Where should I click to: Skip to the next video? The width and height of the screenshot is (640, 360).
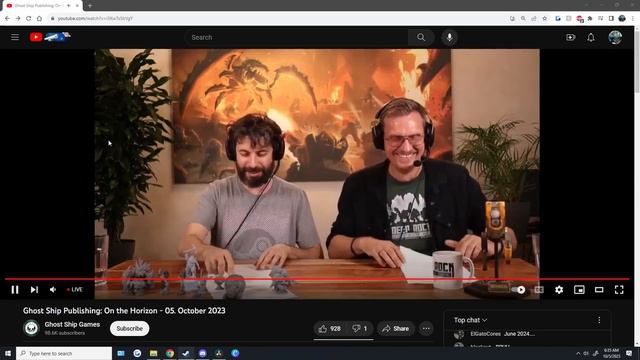click(x=34, y=289)
